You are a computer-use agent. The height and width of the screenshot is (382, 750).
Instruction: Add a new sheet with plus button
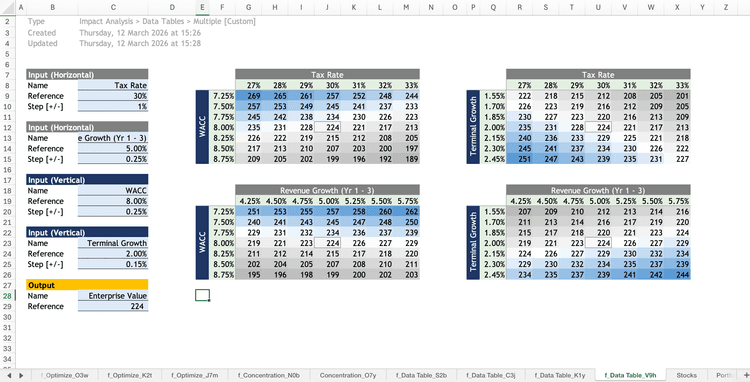pos(746,375)
